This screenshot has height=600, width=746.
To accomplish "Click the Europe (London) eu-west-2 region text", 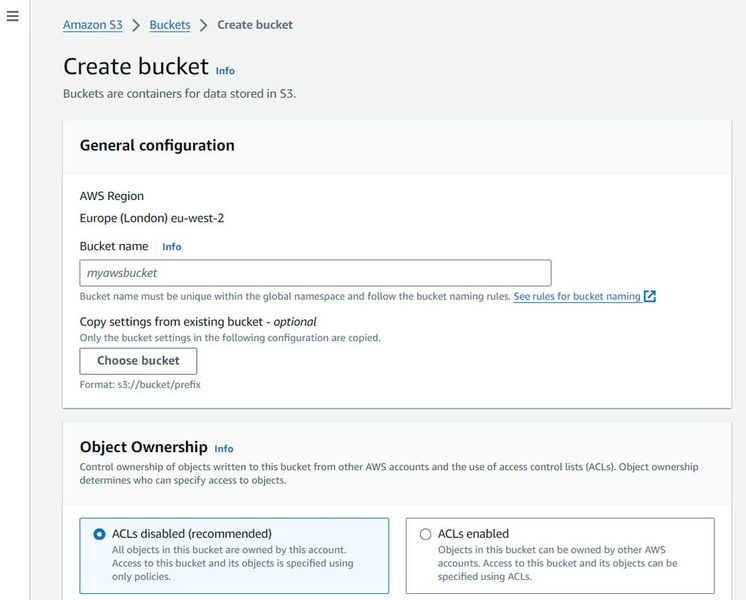I will (x=151, y=218).
